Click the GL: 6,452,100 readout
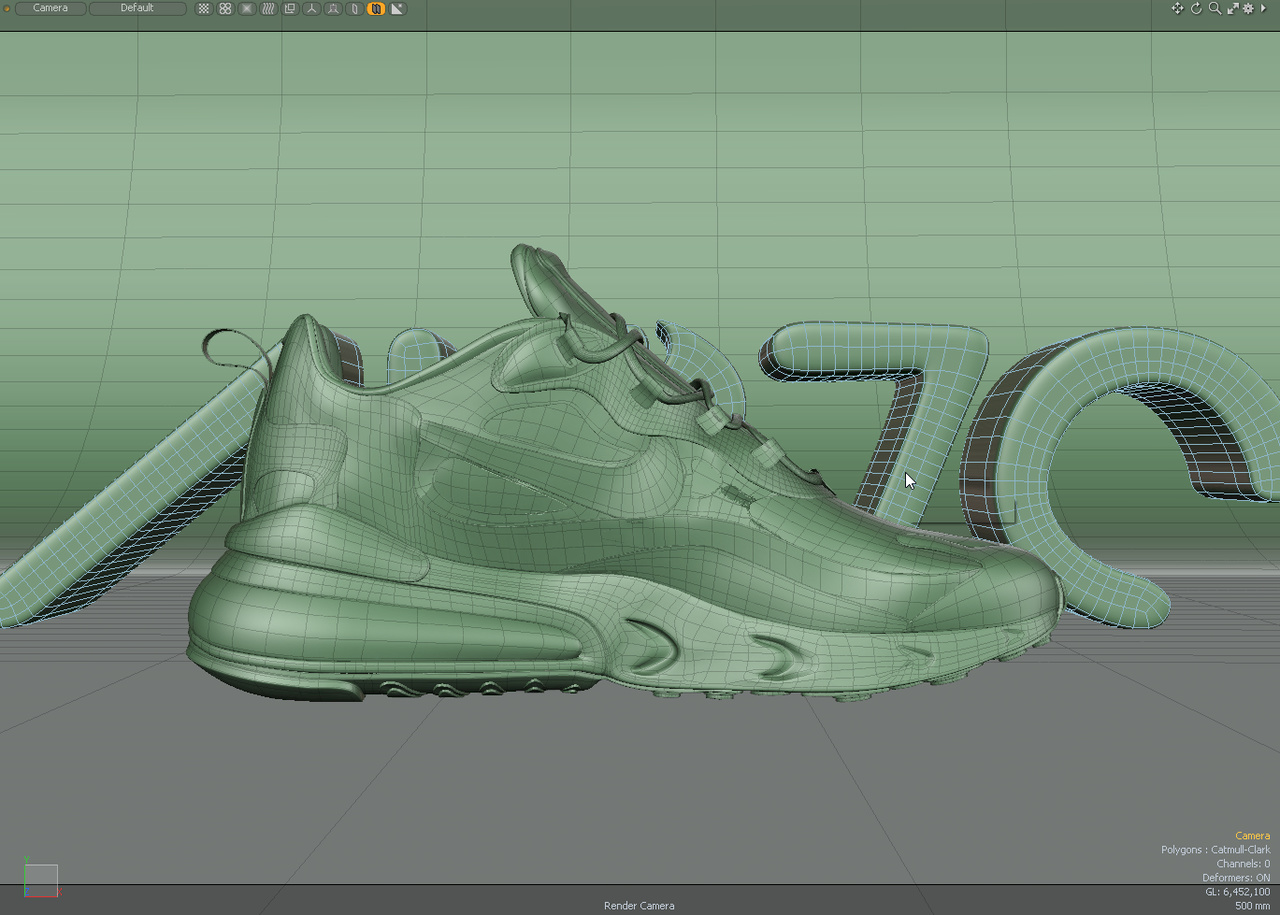Image resolution: width=1280 pixels, height=915 pixels. [x=1238, y=891]
